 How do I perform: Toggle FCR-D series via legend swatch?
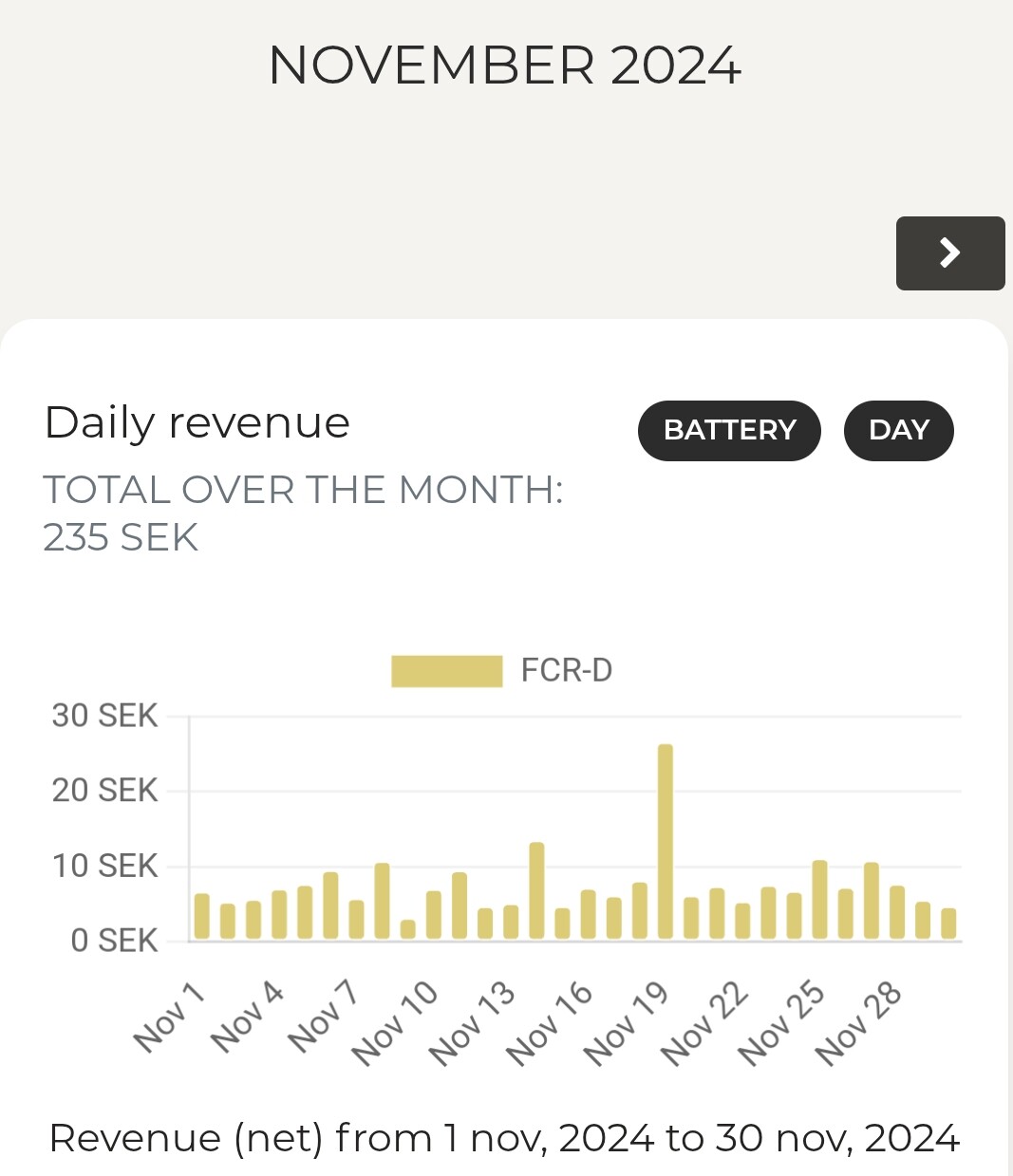point(446,671)
